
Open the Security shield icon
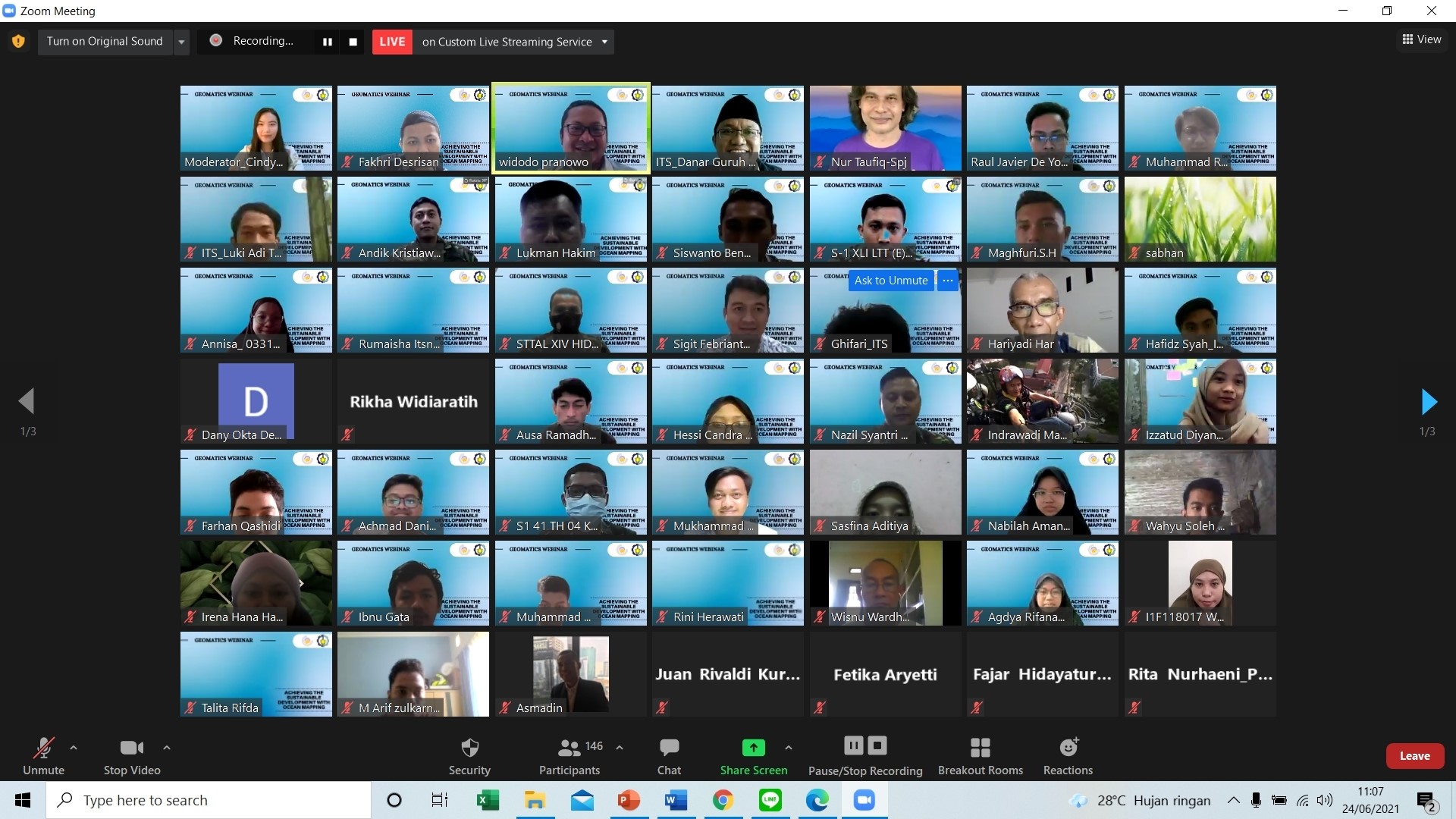coord(469,748)
